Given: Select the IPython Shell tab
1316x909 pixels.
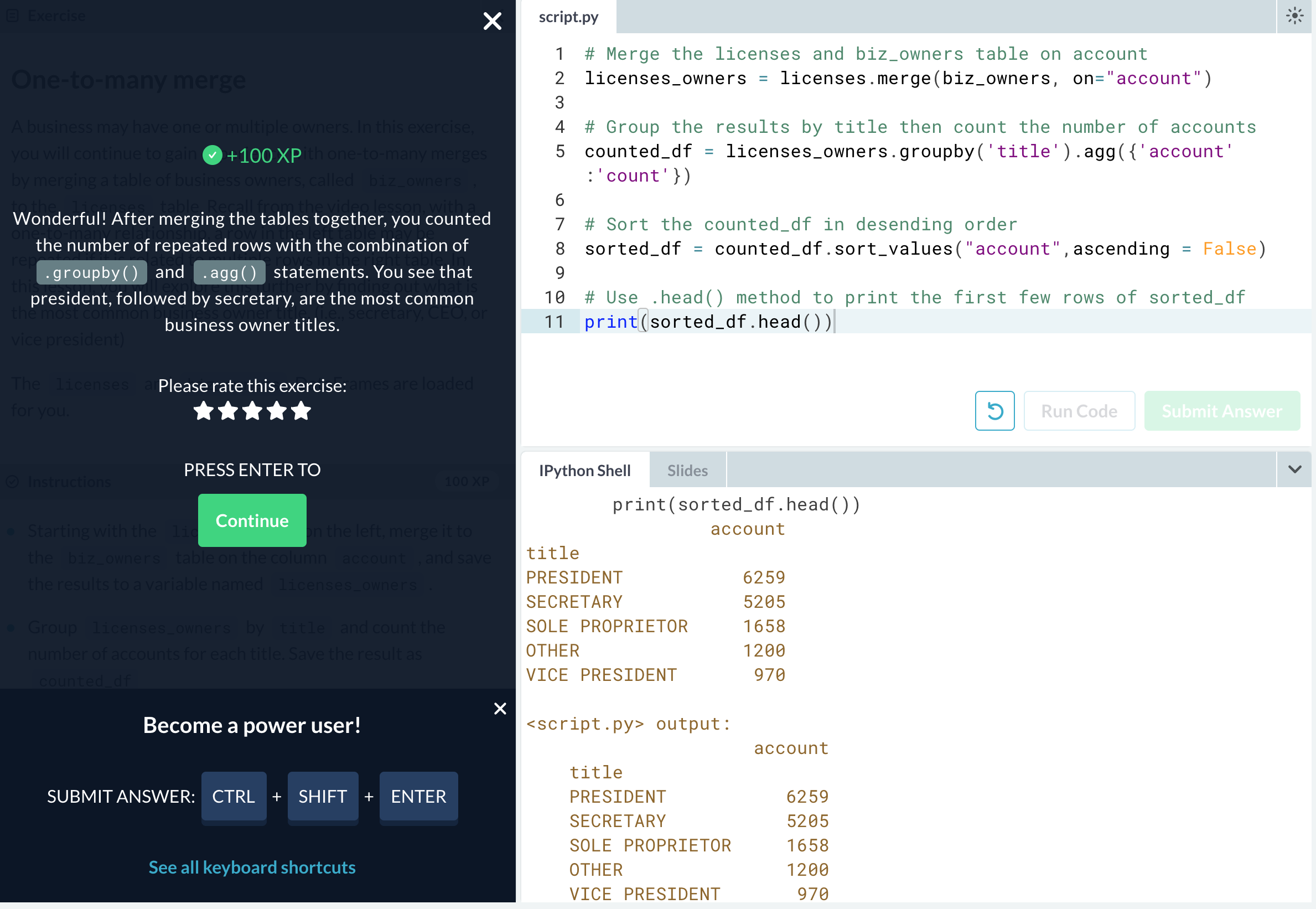Looking at the screenshot, I should click(584, 471).
